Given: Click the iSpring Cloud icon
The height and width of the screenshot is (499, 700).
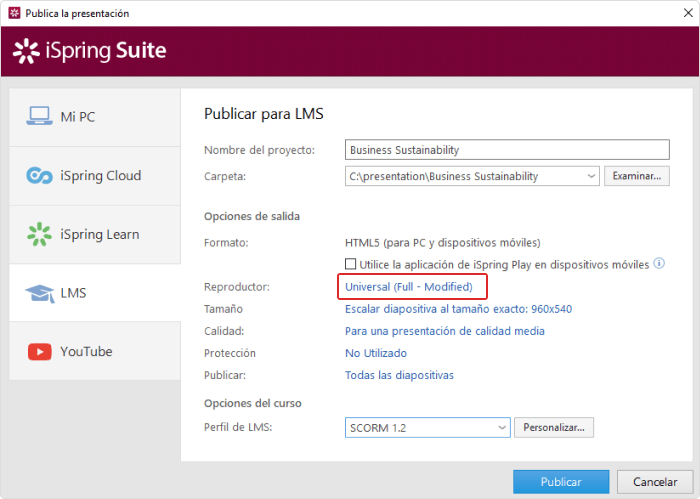Looking at the screenshot, I should [39, 175].
